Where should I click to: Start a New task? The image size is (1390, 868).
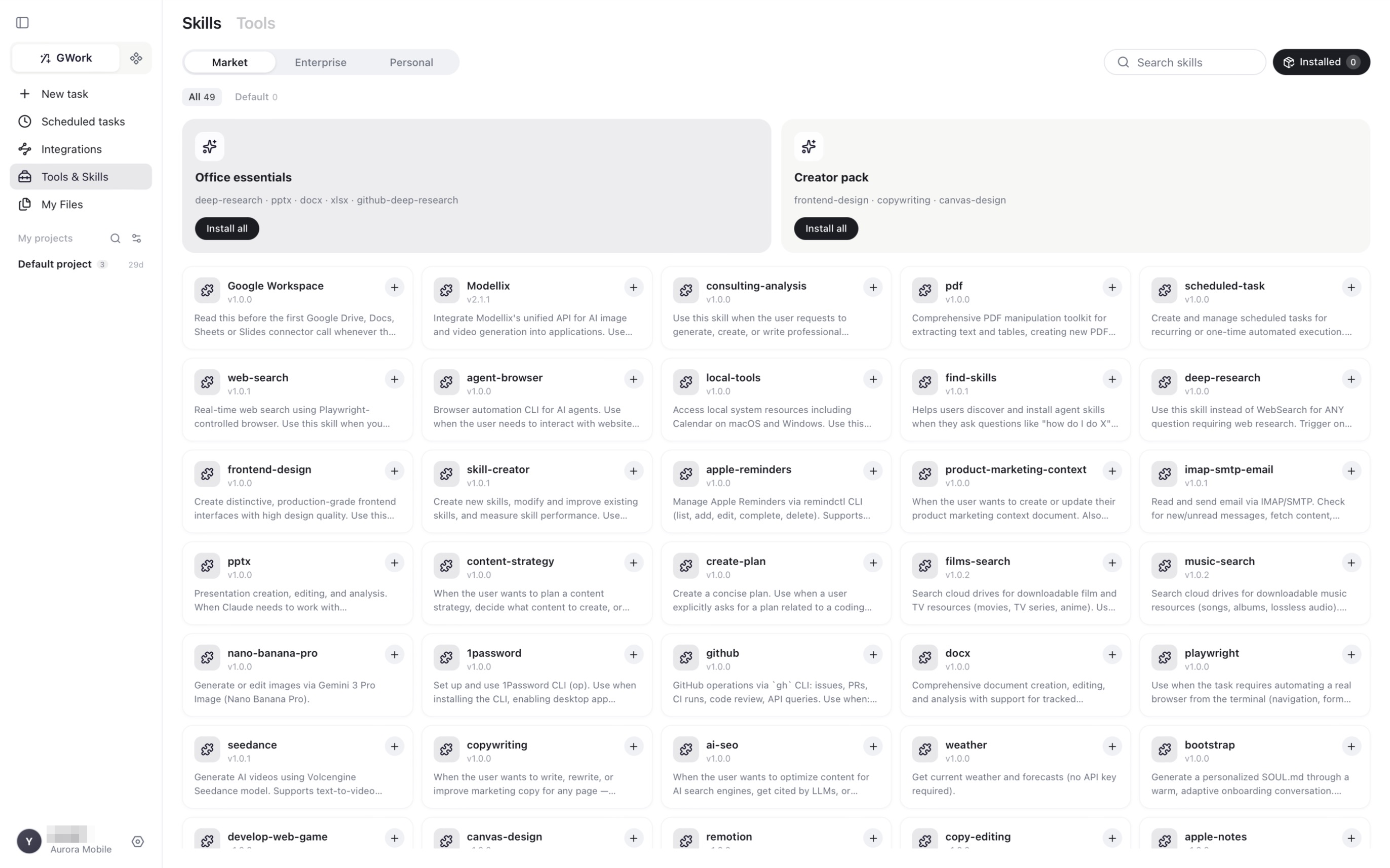pyautogui.click(x=81, y=94)
